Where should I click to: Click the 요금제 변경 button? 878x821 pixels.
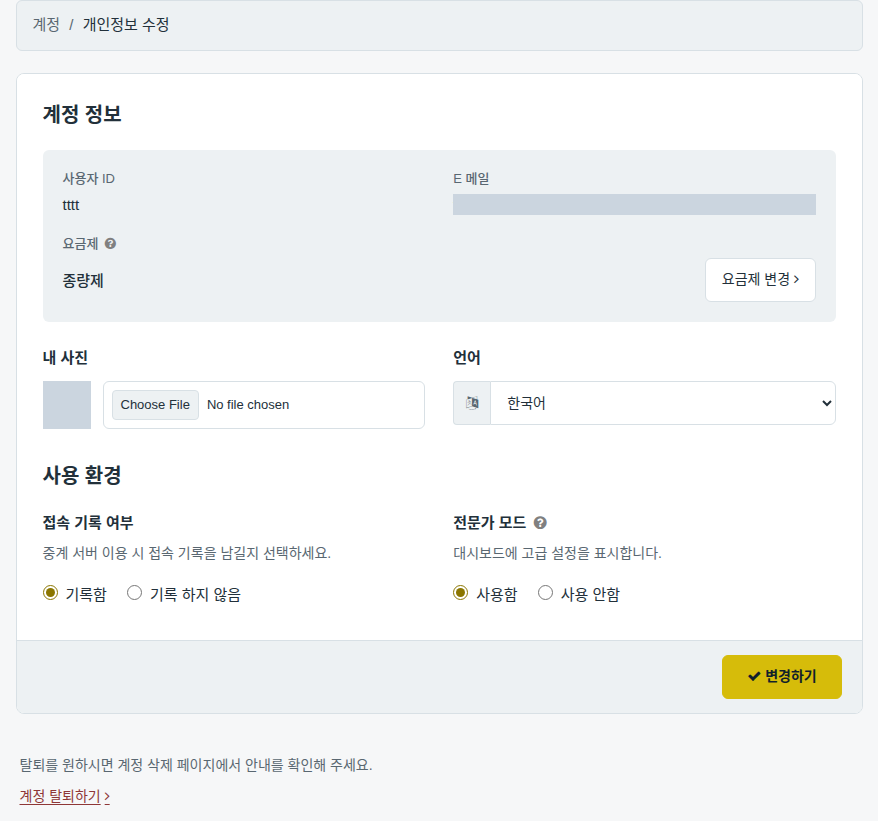[760, 279]
